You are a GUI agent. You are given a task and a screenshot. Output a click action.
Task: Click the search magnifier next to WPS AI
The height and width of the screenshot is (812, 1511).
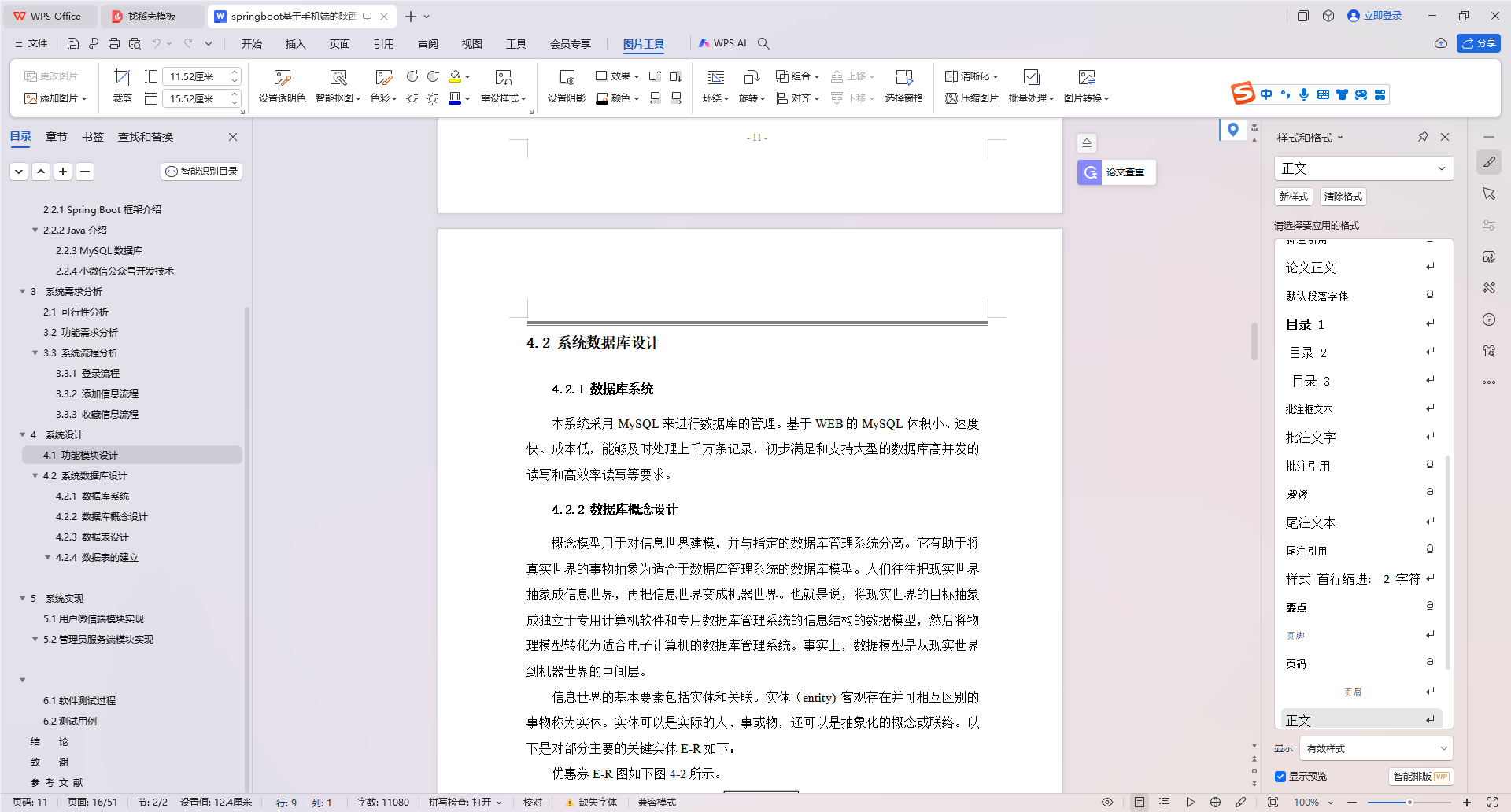[763, 43]
